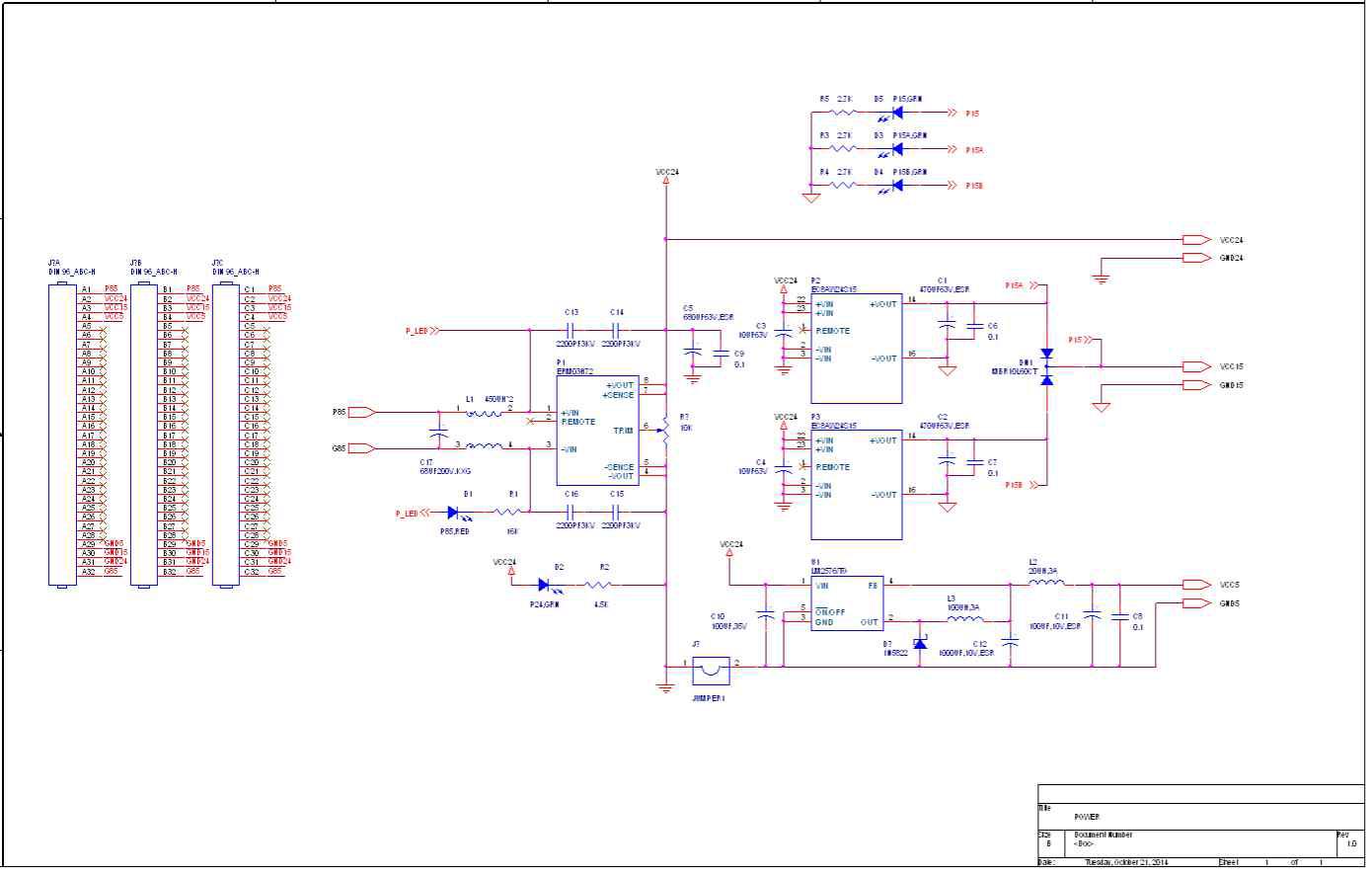Select P_LED off-page connector beside C13
This screenshot has height=877, width=1372.
pos(422,331)
